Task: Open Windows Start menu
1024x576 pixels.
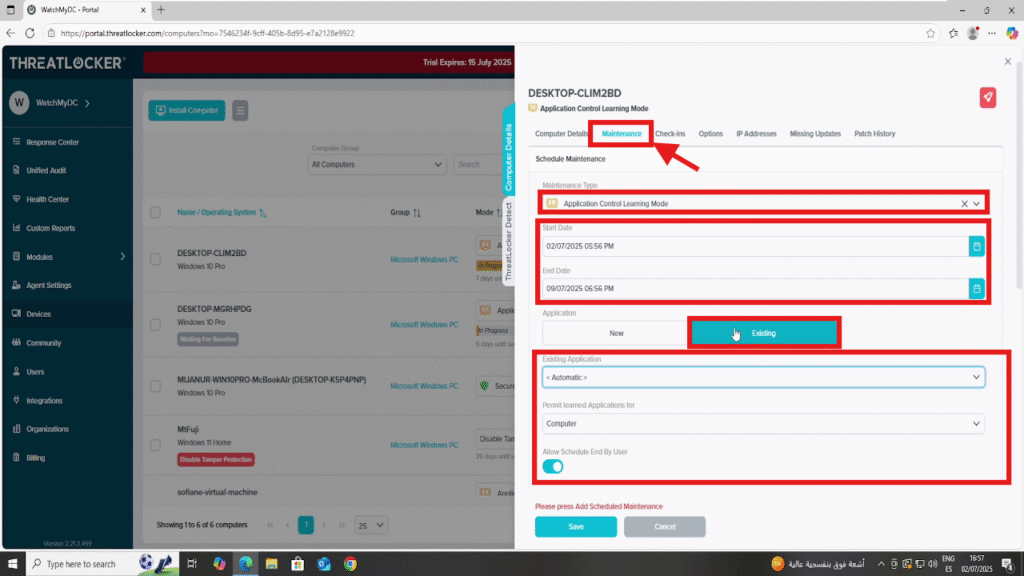Action: tap(12, 564)
